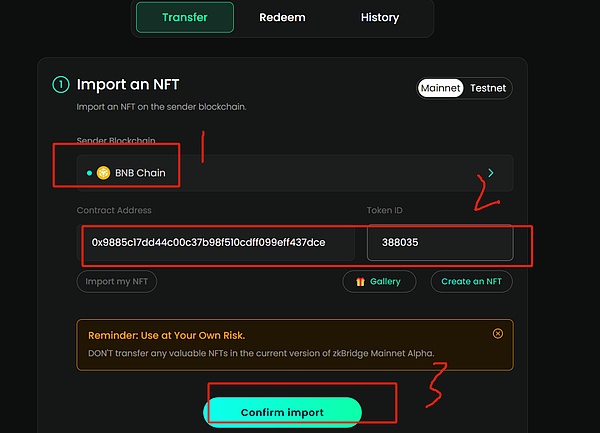Click the Create an NFT button
The width and height of the screenshot is (600, 433).
pos(471,282)
